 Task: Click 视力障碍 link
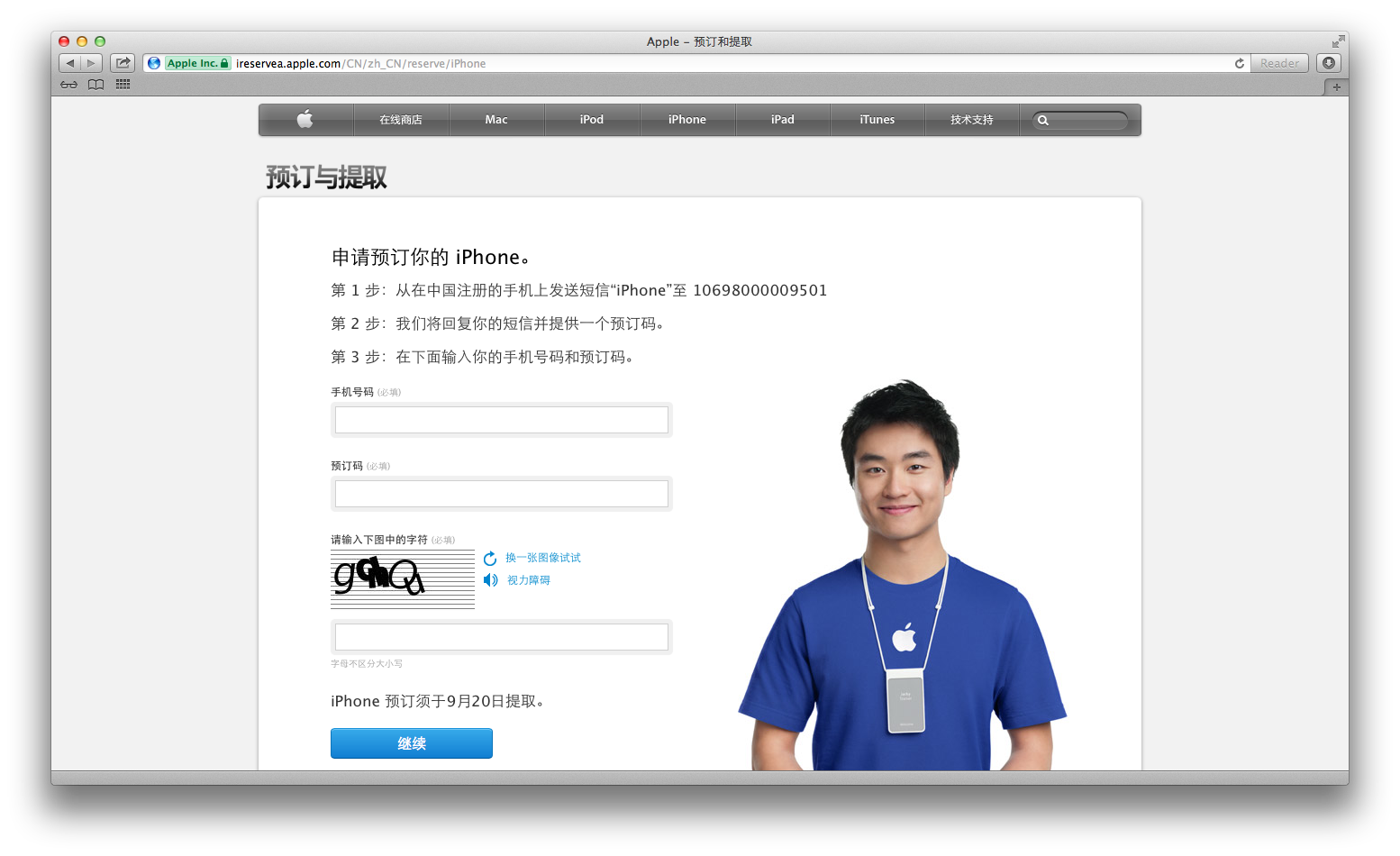coord(529,580)
